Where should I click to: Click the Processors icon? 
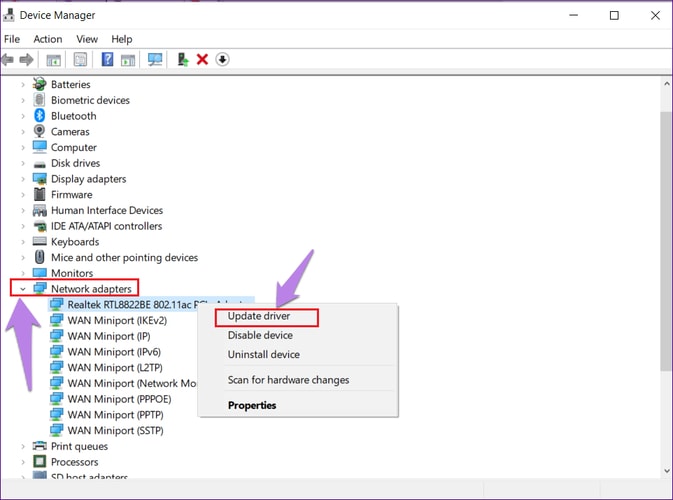tap(39, 461)
